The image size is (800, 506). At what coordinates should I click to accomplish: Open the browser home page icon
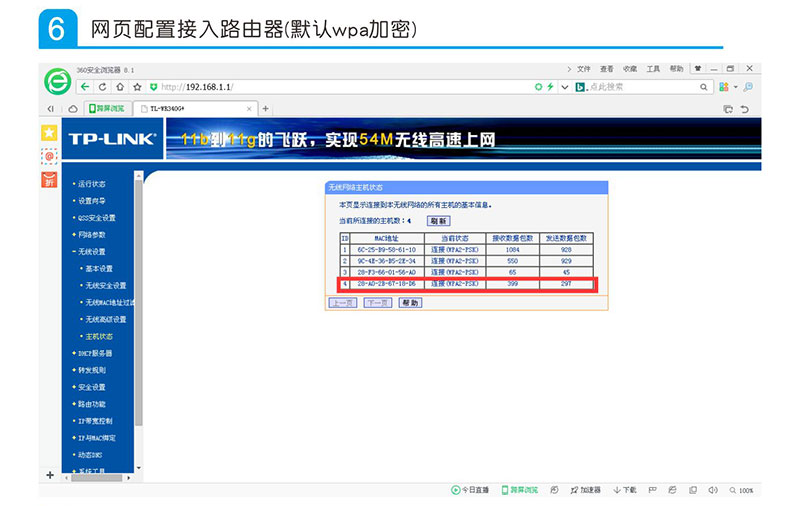pos(120,87)
